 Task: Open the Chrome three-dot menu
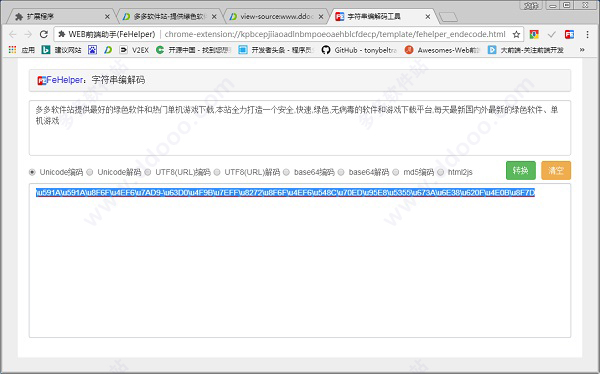pos(587,34)
